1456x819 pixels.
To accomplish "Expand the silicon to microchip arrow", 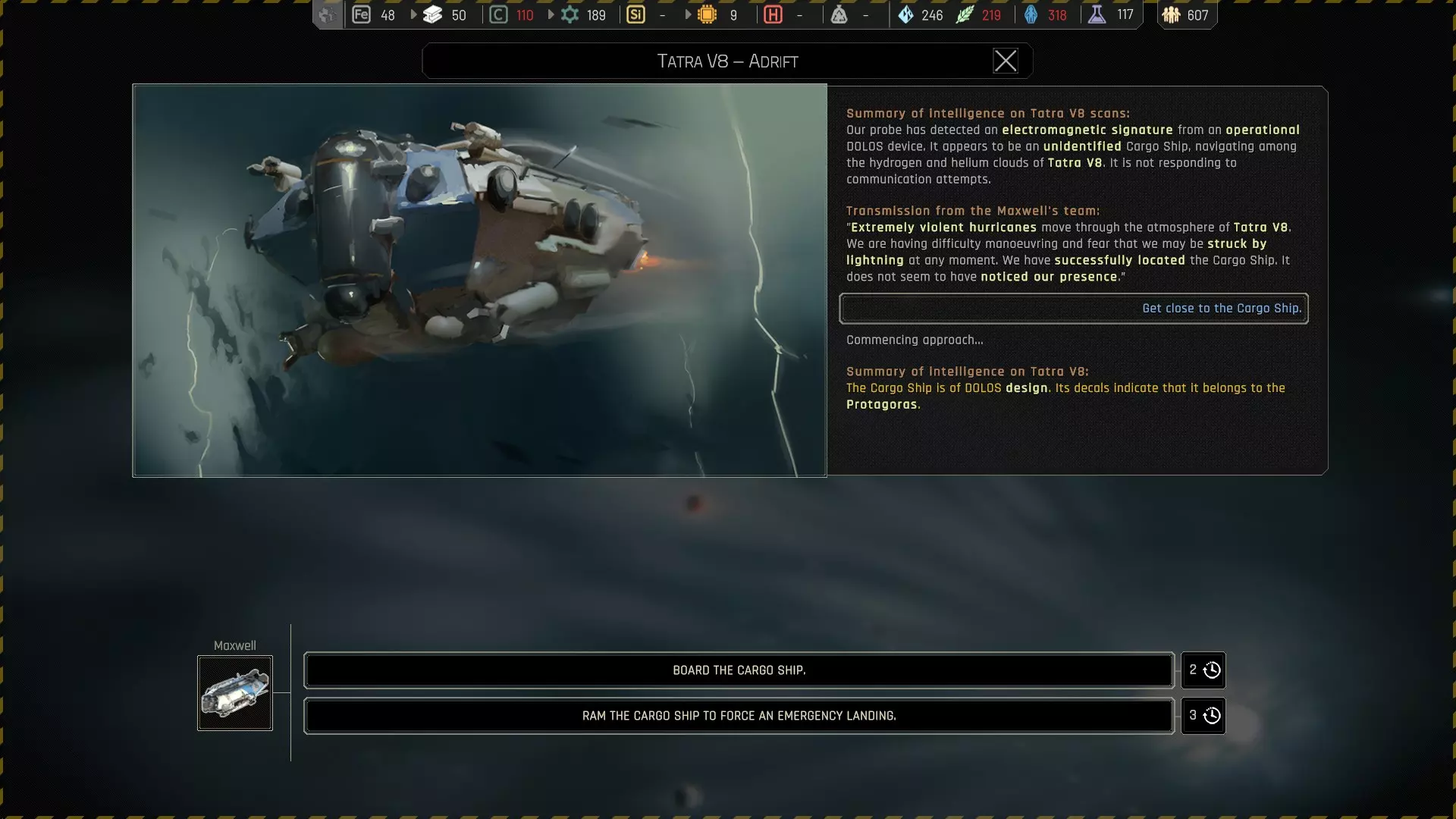I will (x=688, y=14).
